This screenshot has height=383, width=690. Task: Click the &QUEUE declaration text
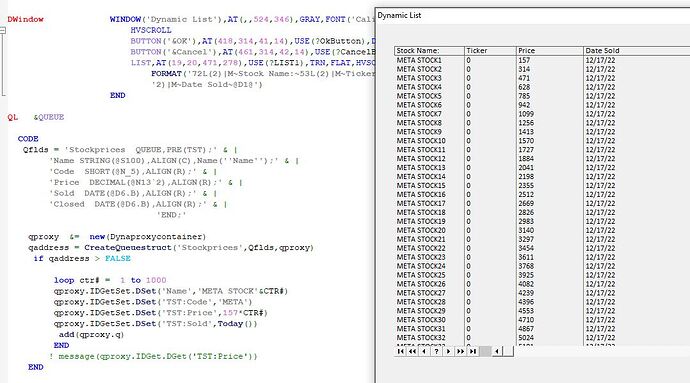pos(49,117)
